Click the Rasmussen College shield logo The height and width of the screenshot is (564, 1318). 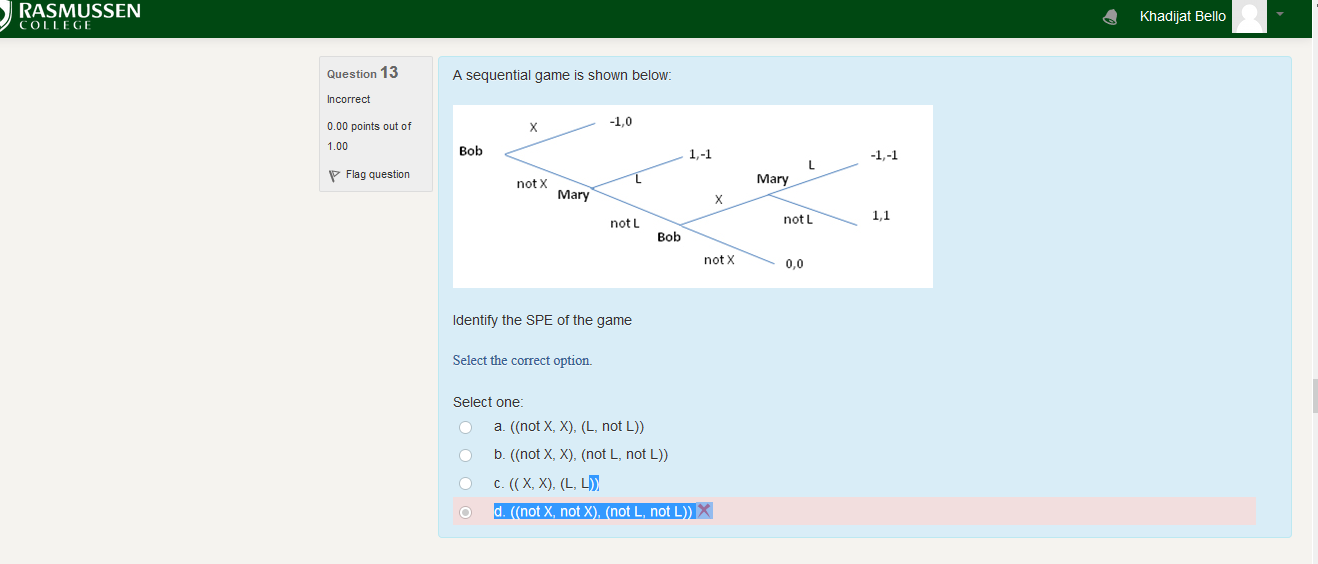click(5, 16)
